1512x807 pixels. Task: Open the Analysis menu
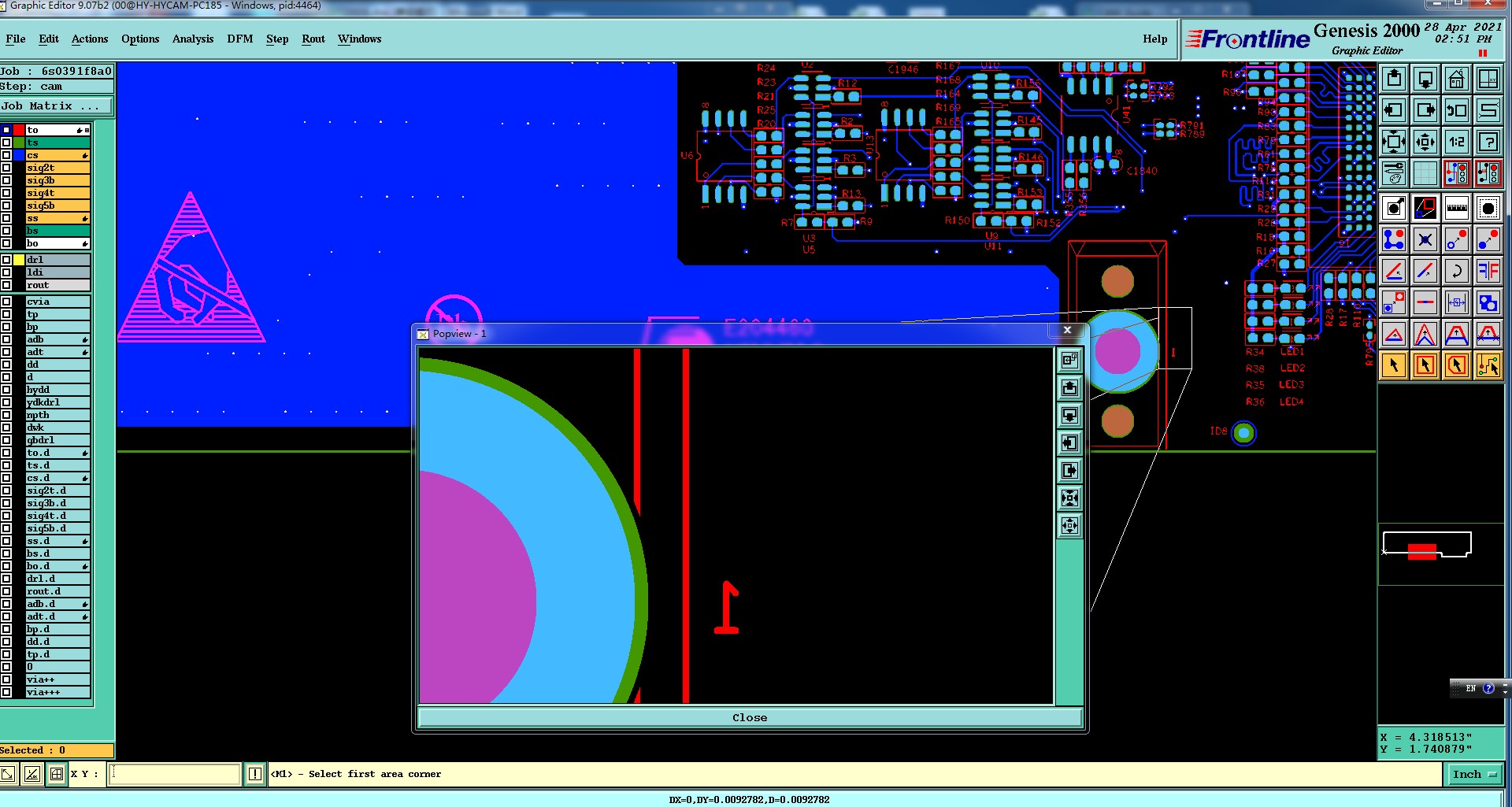coord(193,39)
